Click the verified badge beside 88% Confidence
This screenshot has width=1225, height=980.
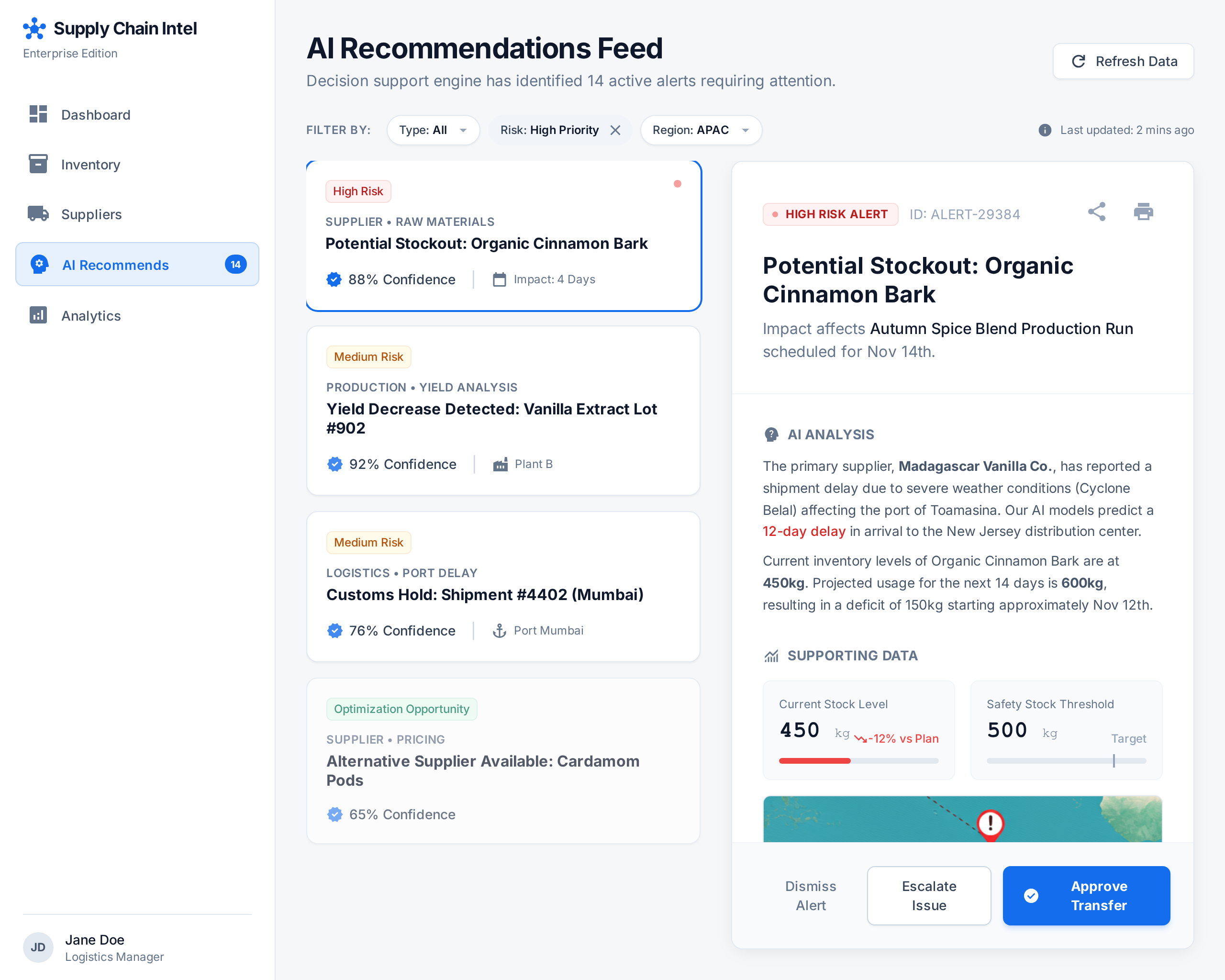334,279
